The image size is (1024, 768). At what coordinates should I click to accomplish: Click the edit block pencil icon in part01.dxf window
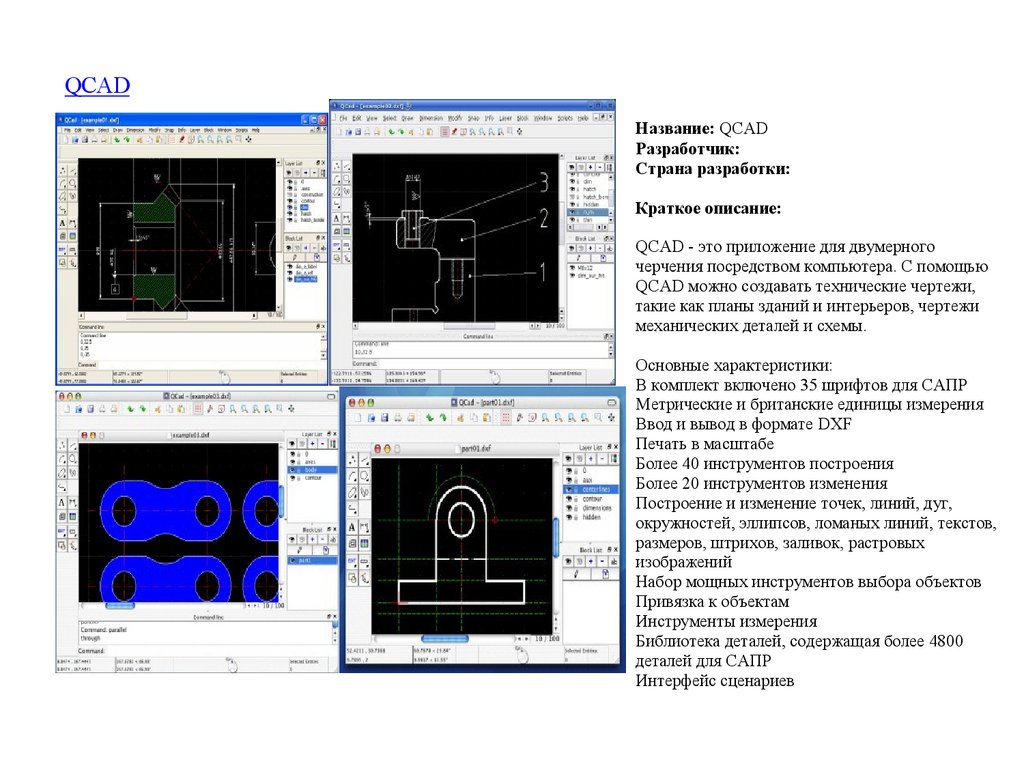coord(576,574)
